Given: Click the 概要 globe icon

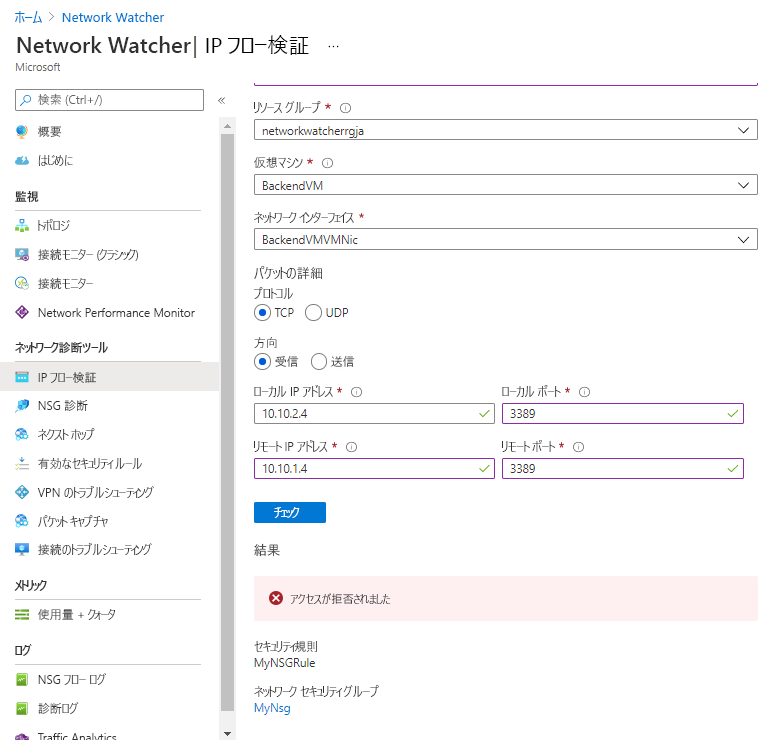Looking at the screenshot, I should coord(22,132).
